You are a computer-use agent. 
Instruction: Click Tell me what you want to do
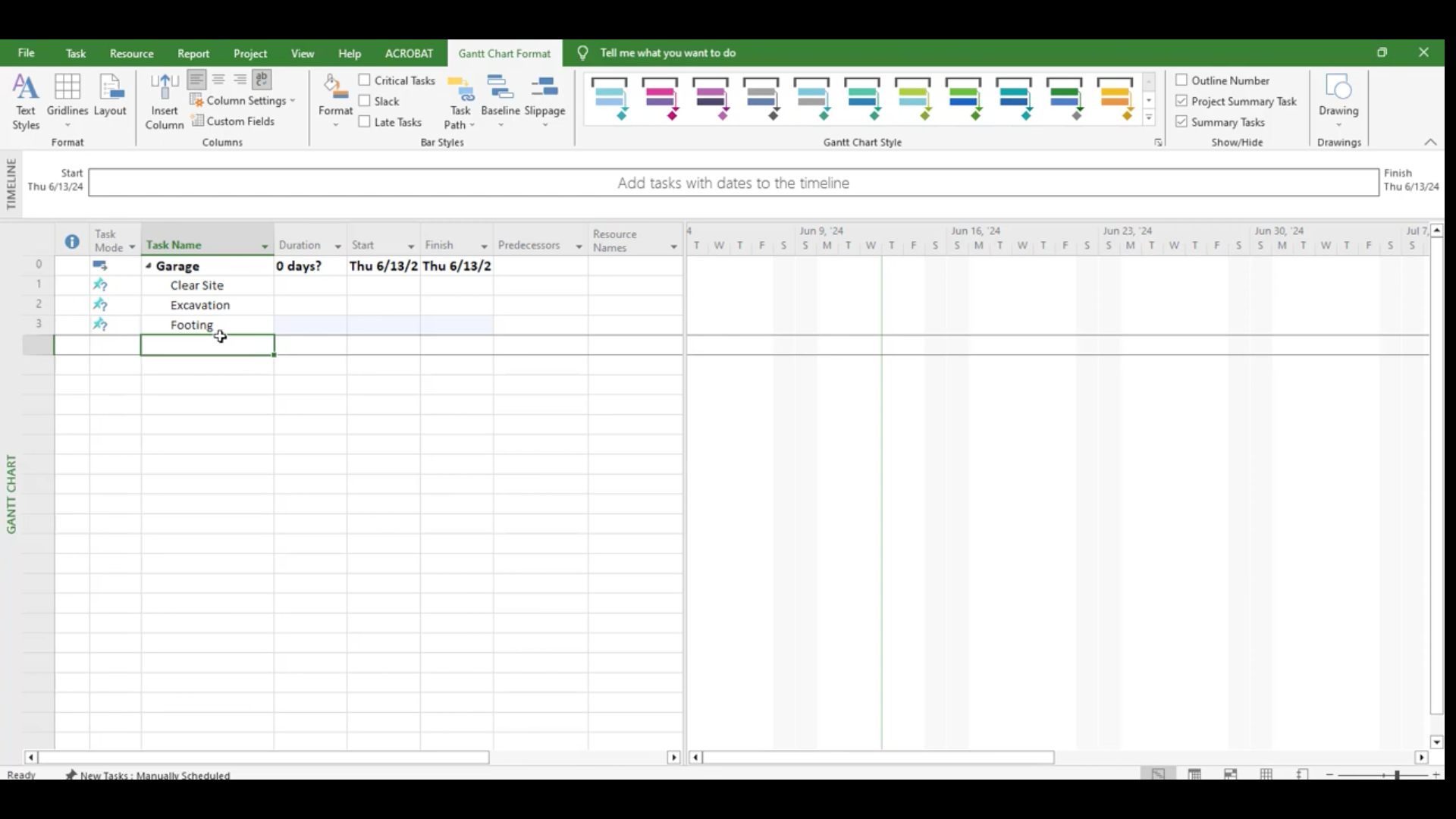pos(667,53)
